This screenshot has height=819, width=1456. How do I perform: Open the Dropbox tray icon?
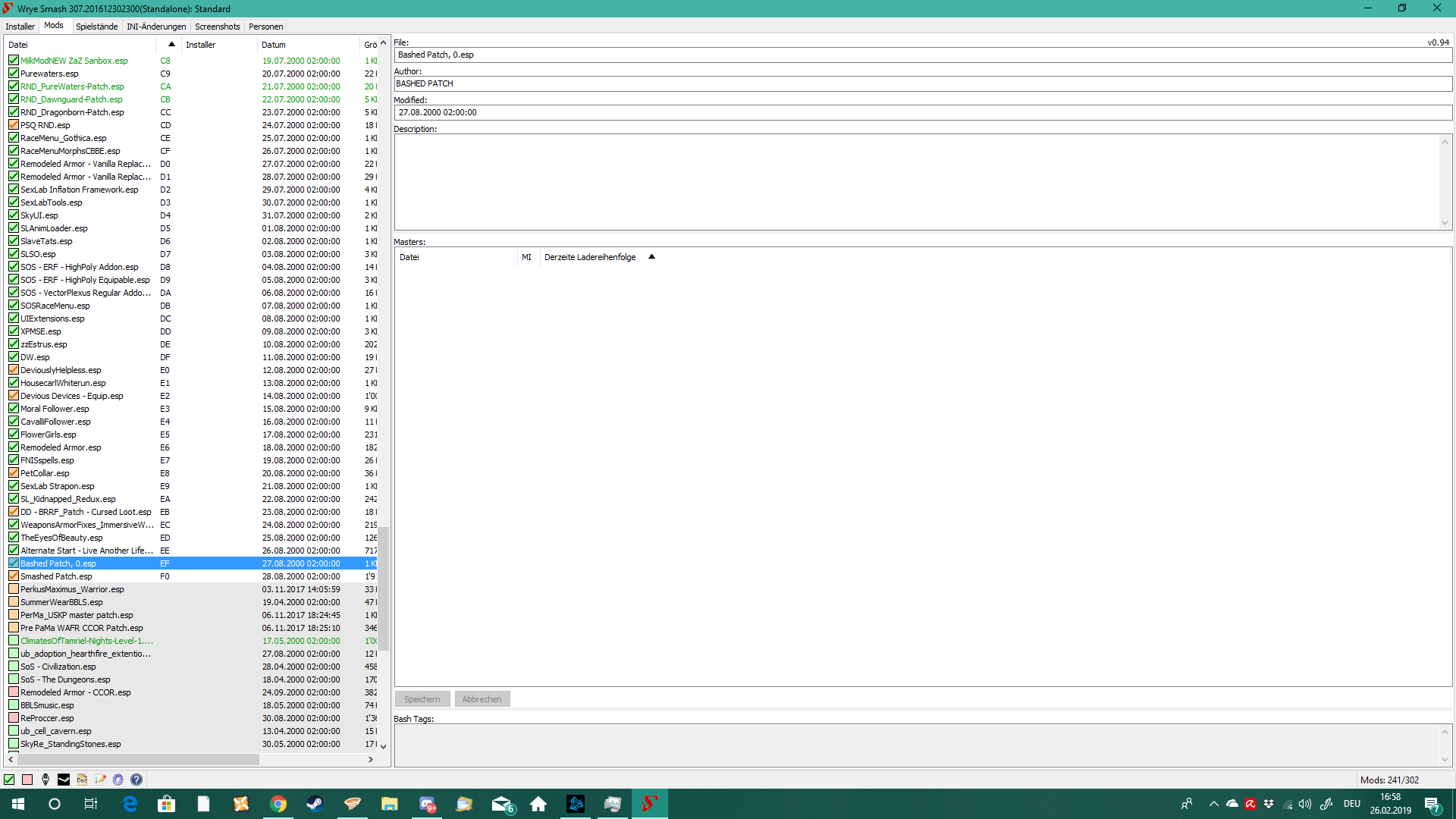tap(1269, 804)
